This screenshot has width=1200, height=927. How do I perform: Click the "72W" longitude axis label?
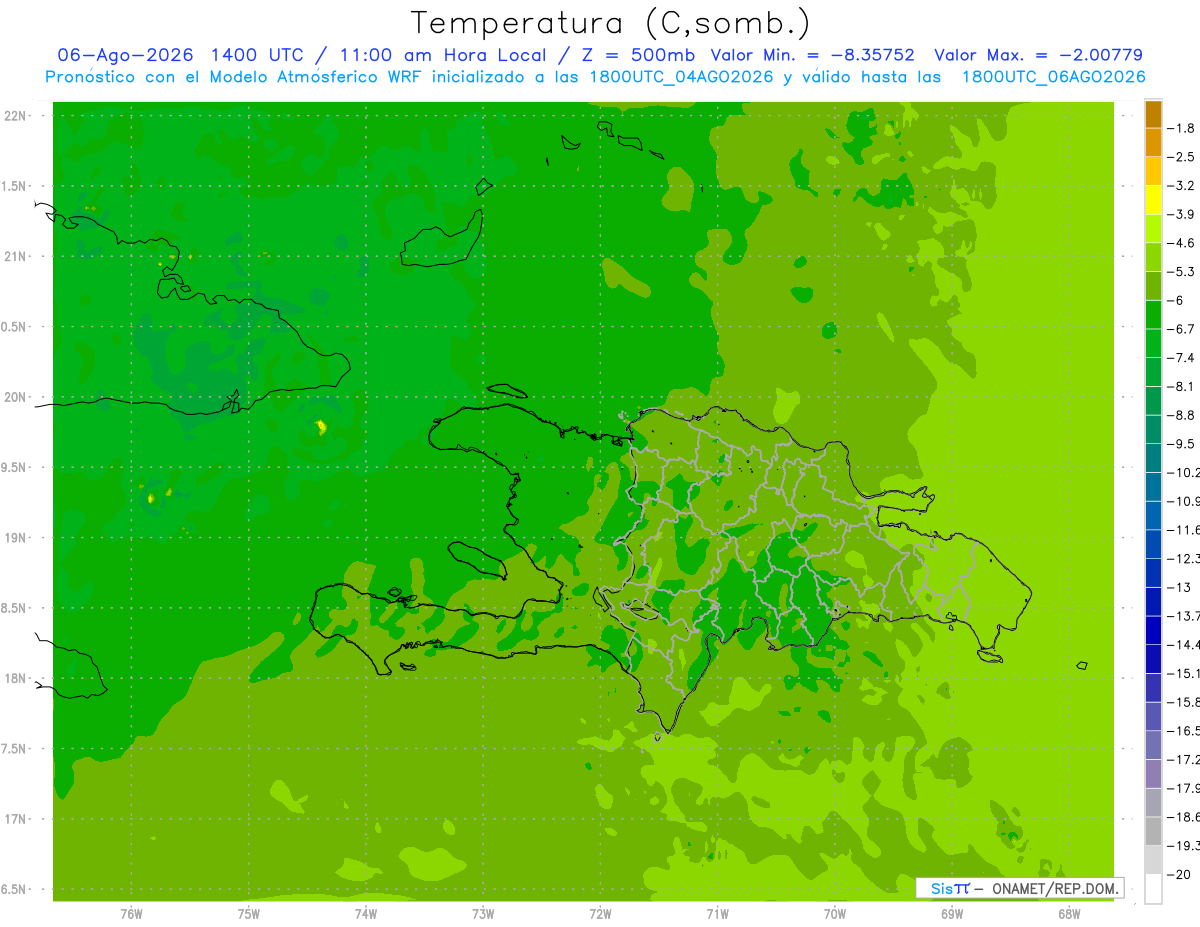(600, 914)
